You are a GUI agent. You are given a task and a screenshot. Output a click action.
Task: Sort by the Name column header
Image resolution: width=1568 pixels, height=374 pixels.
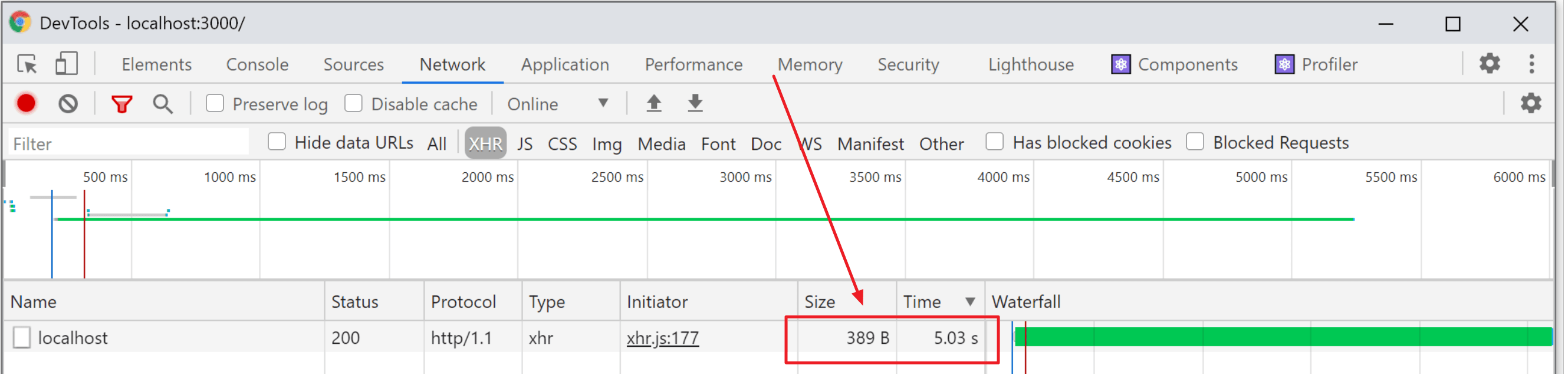(x=165, y=301)
